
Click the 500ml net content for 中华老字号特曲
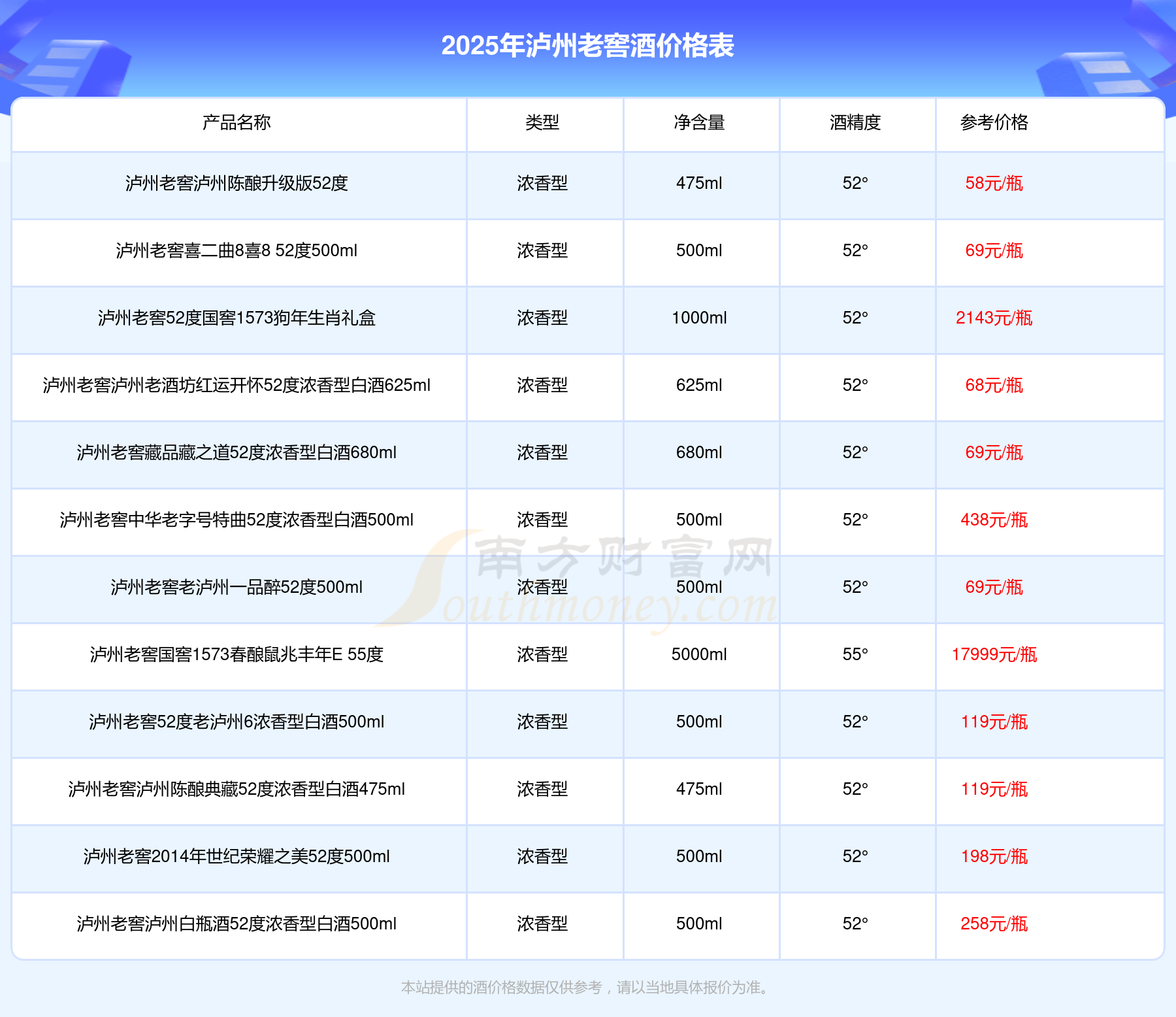pyautogui.click(x=699, y=520)
